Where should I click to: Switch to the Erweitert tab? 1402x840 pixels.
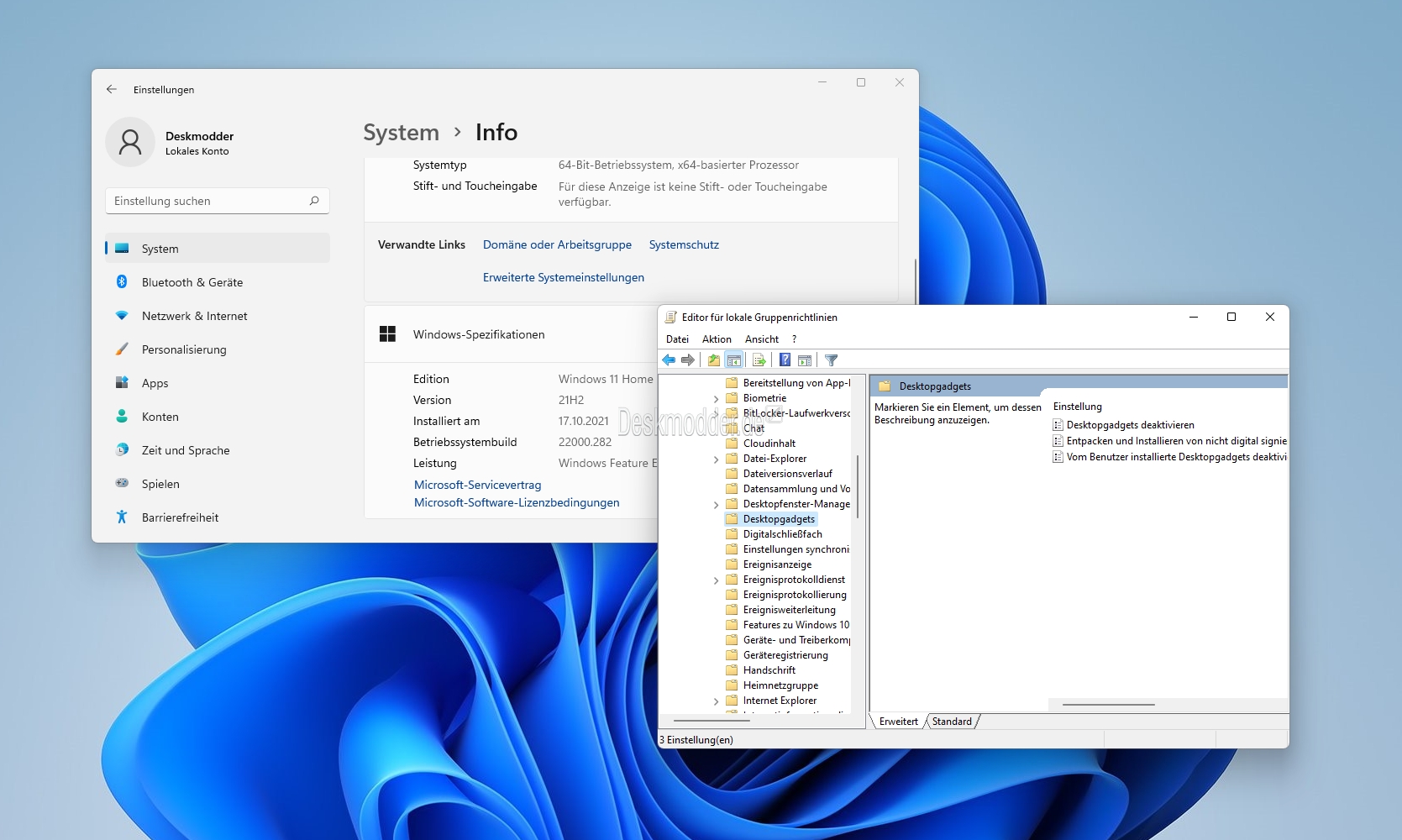pyautogui.click(x=899, y=722)
